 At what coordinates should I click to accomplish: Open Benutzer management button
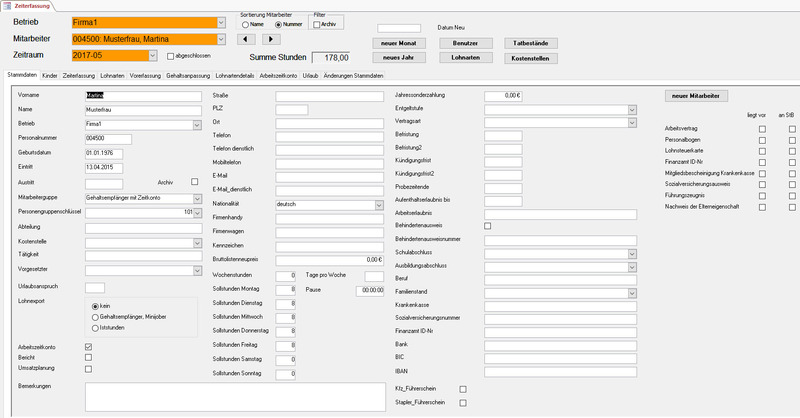[x=466, y=43]
